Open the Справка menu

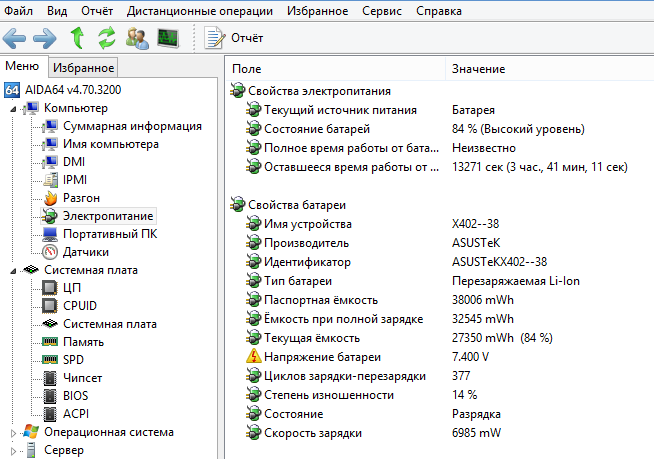pos(439,11)
